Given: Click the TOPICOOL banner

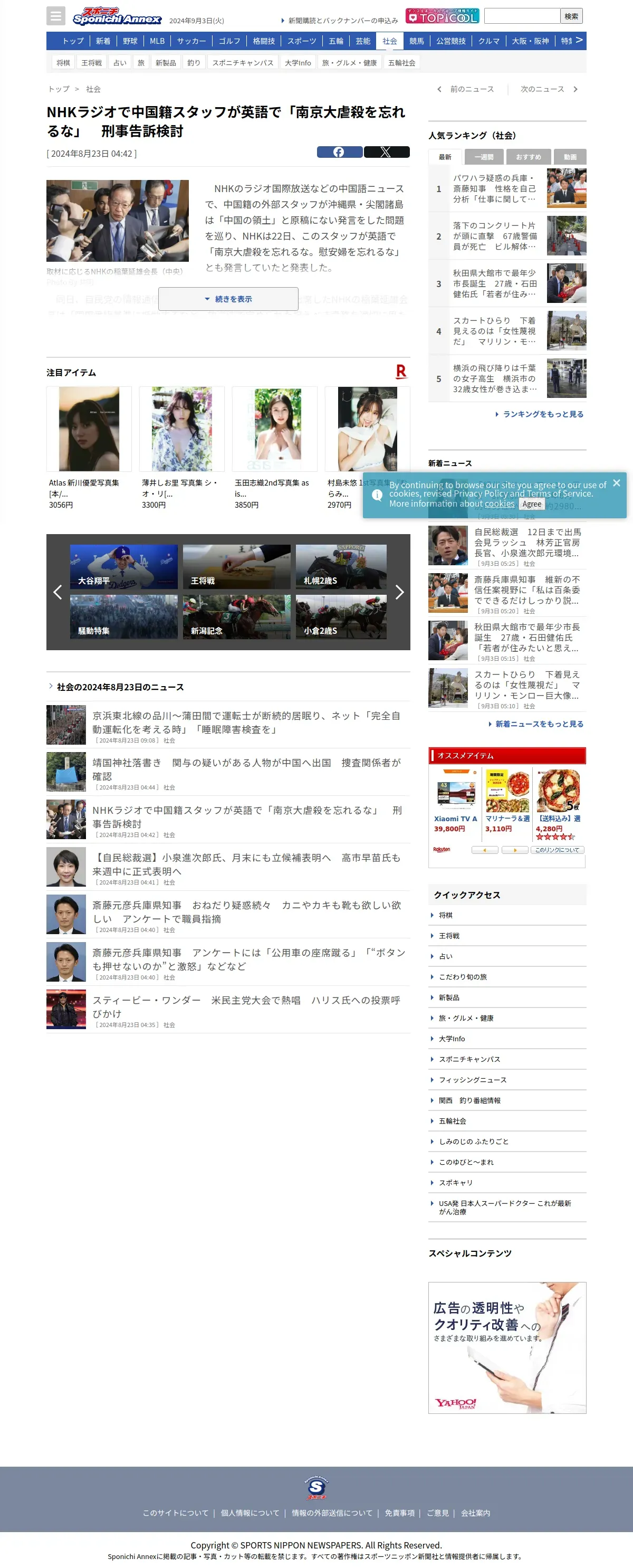Looking at the screenshot, I should [x=443, y=16].
